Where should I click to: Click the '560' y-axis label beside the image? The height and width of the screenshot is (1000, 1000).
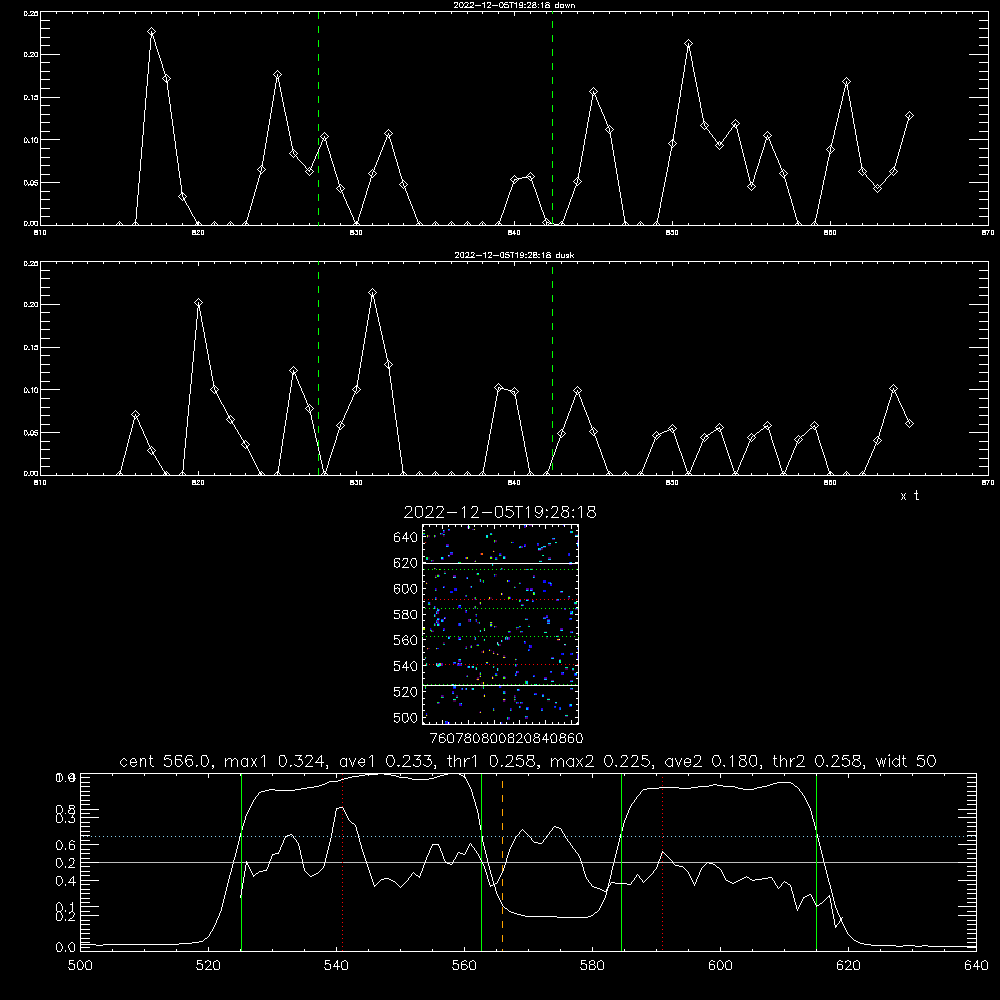[x=405, y=640]
